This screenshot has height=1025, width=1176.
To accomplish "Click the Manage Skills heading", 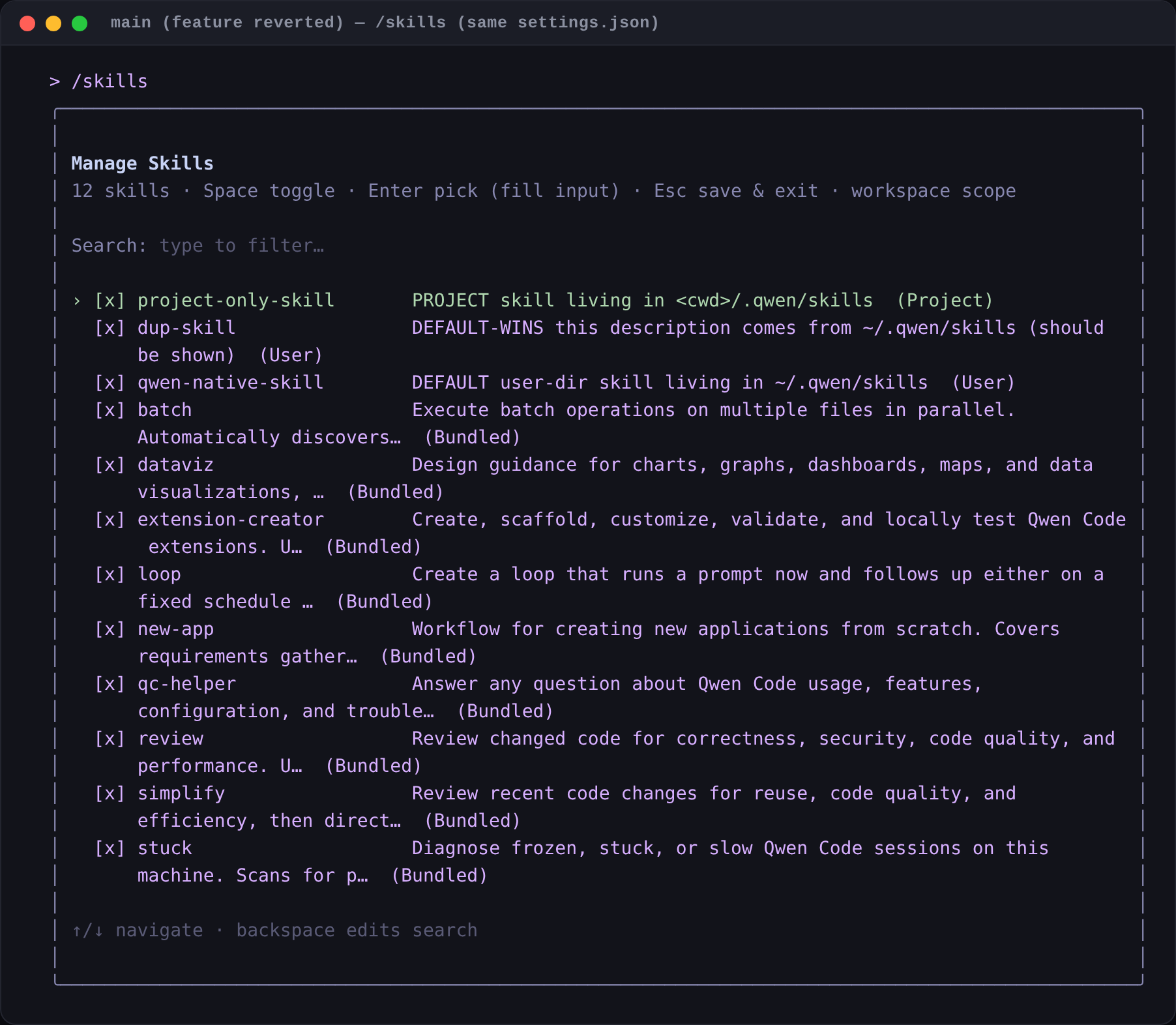I will pyautogui.click(x=143, y=164).
